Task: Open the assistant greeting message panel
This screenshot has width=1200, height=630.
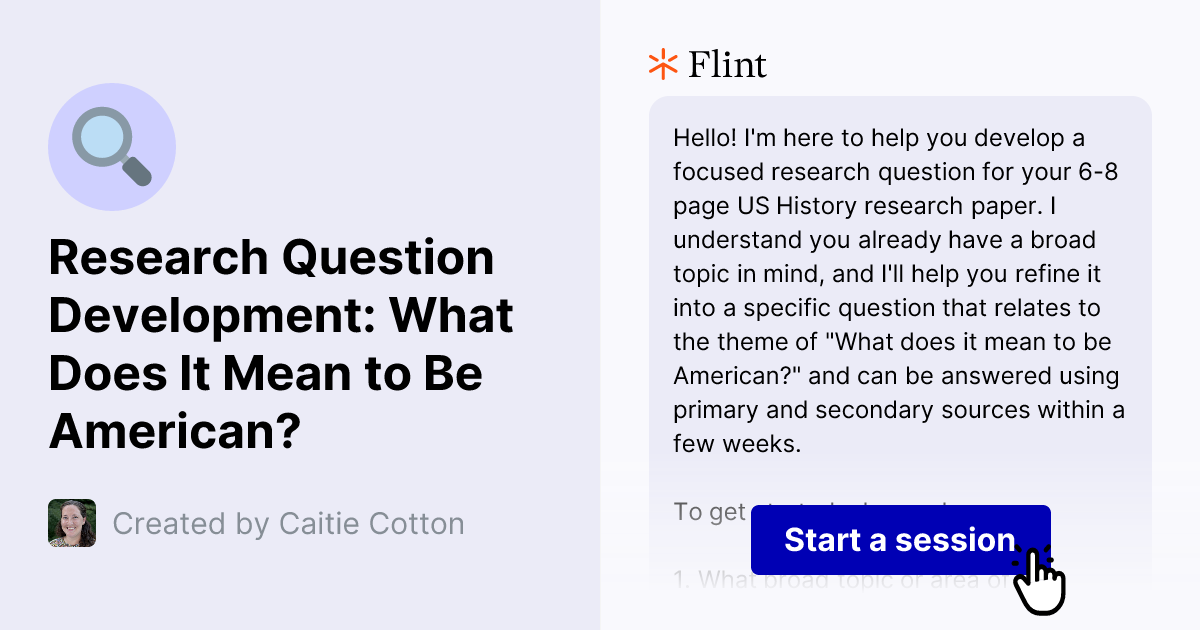Action: (900, 290)
